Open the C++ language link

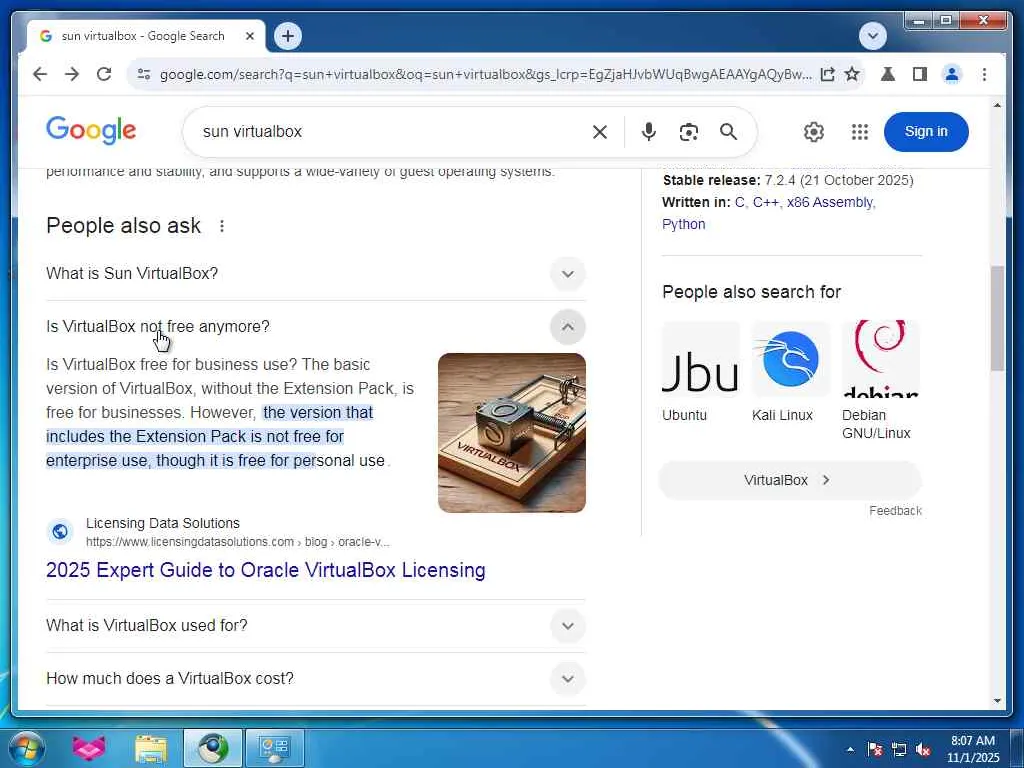coord(765,202)
